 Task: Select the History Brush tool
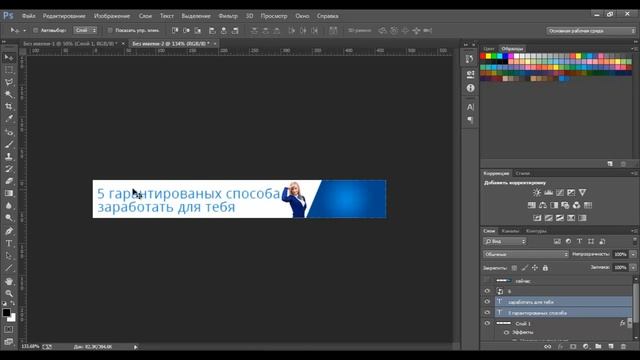[x=9, y=169]
